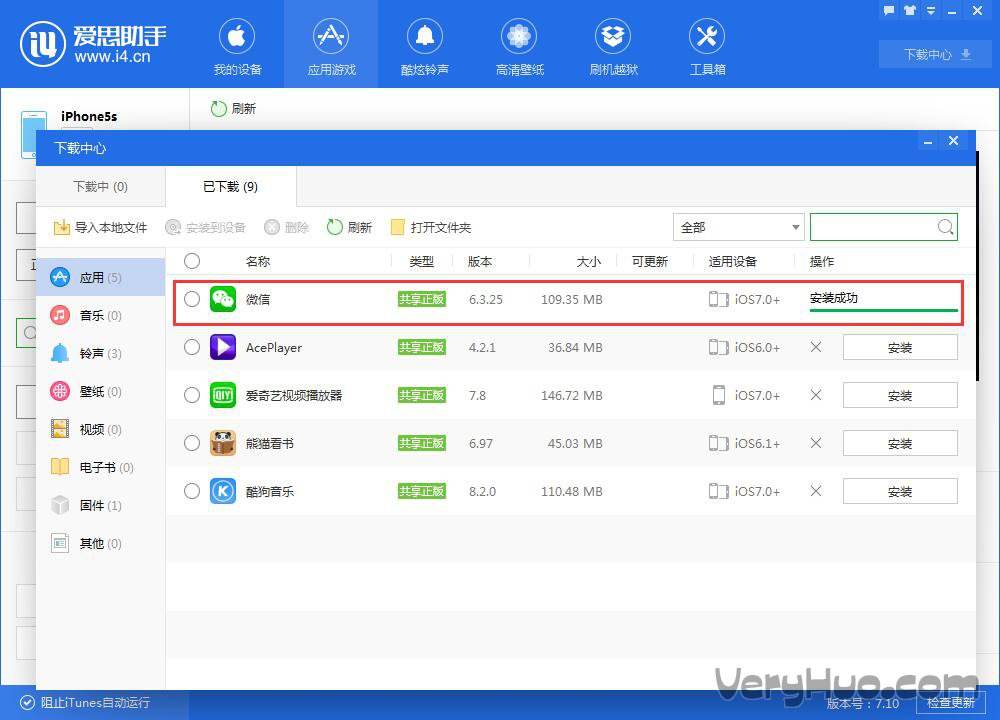Image resolution: width=1000 pixels, height=720 pixels.
Task: Select the checkbox next to 微信
Action: coord(191,299)
